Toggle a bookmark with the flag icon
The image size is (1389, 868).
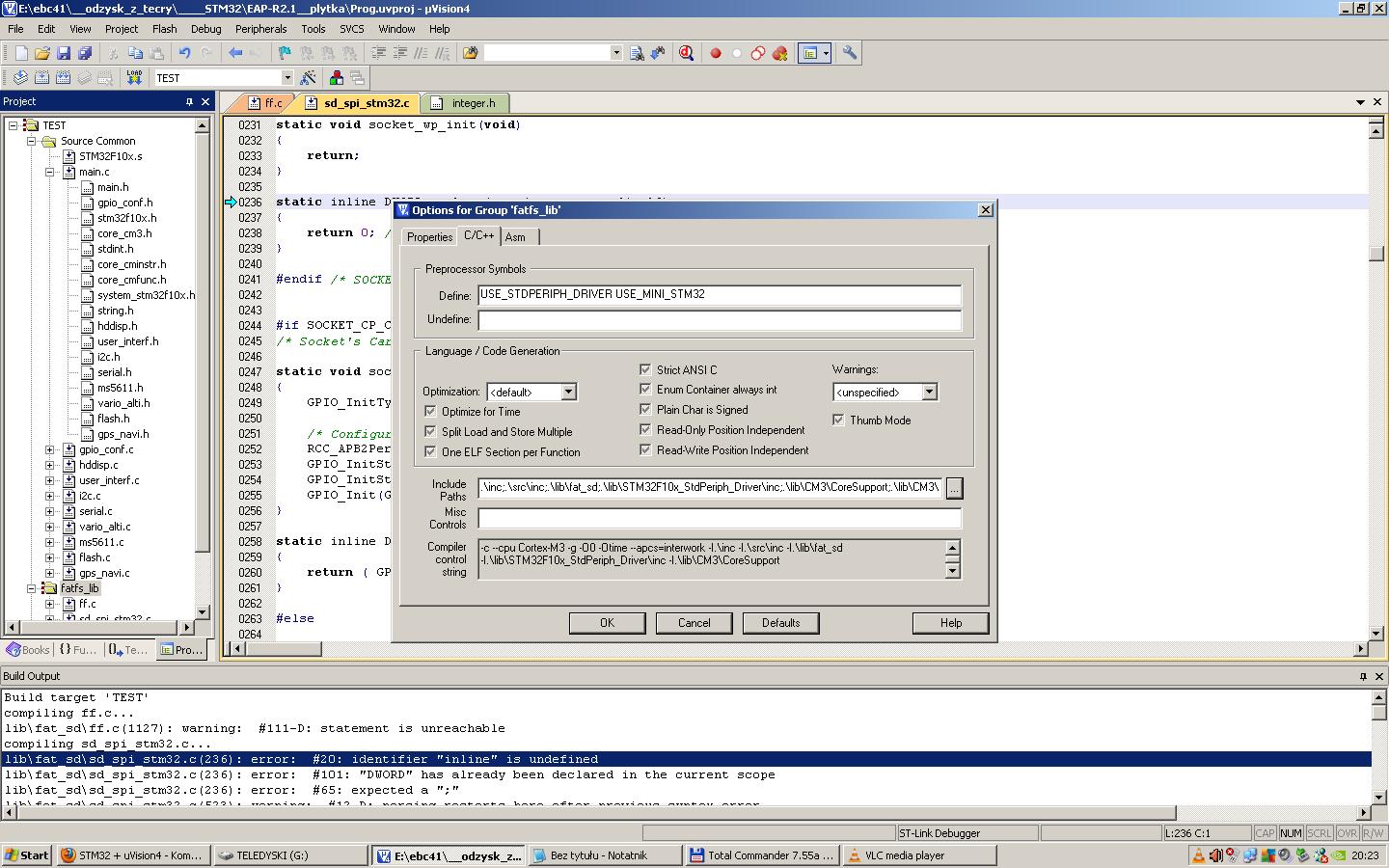[x=284, y=53]
